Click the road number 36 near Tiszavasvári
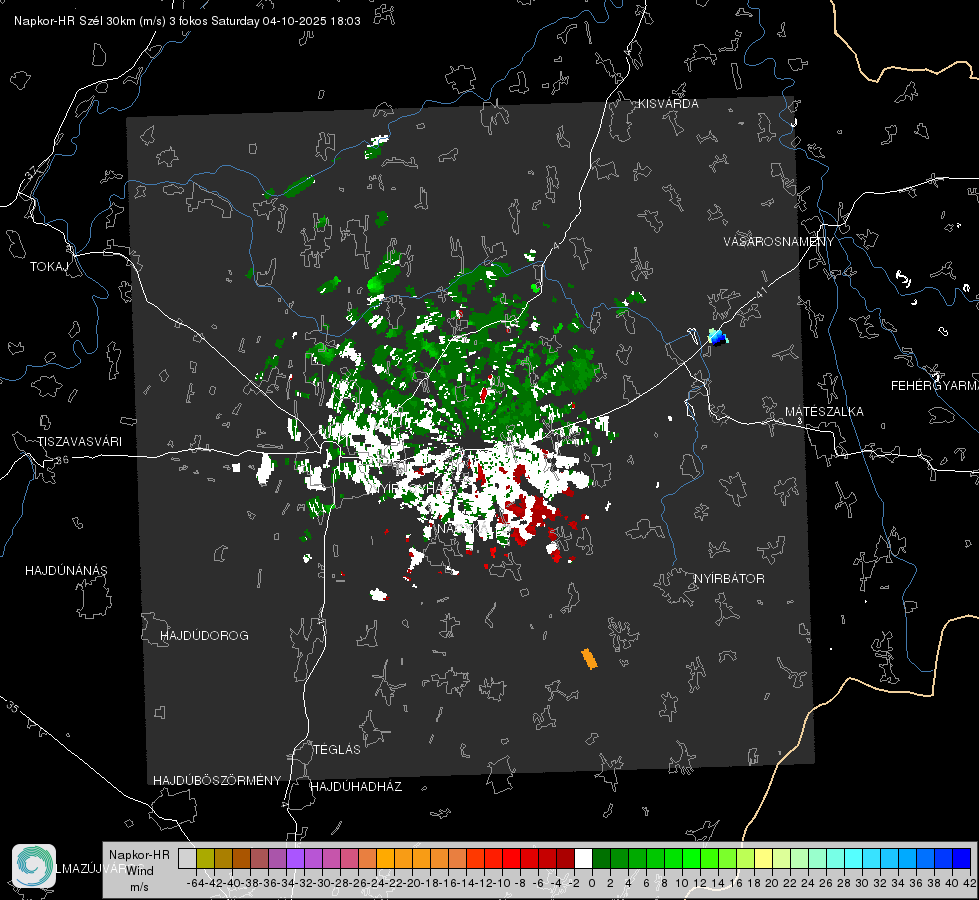This screenshot has height=900, width=979. coord(62,460)
